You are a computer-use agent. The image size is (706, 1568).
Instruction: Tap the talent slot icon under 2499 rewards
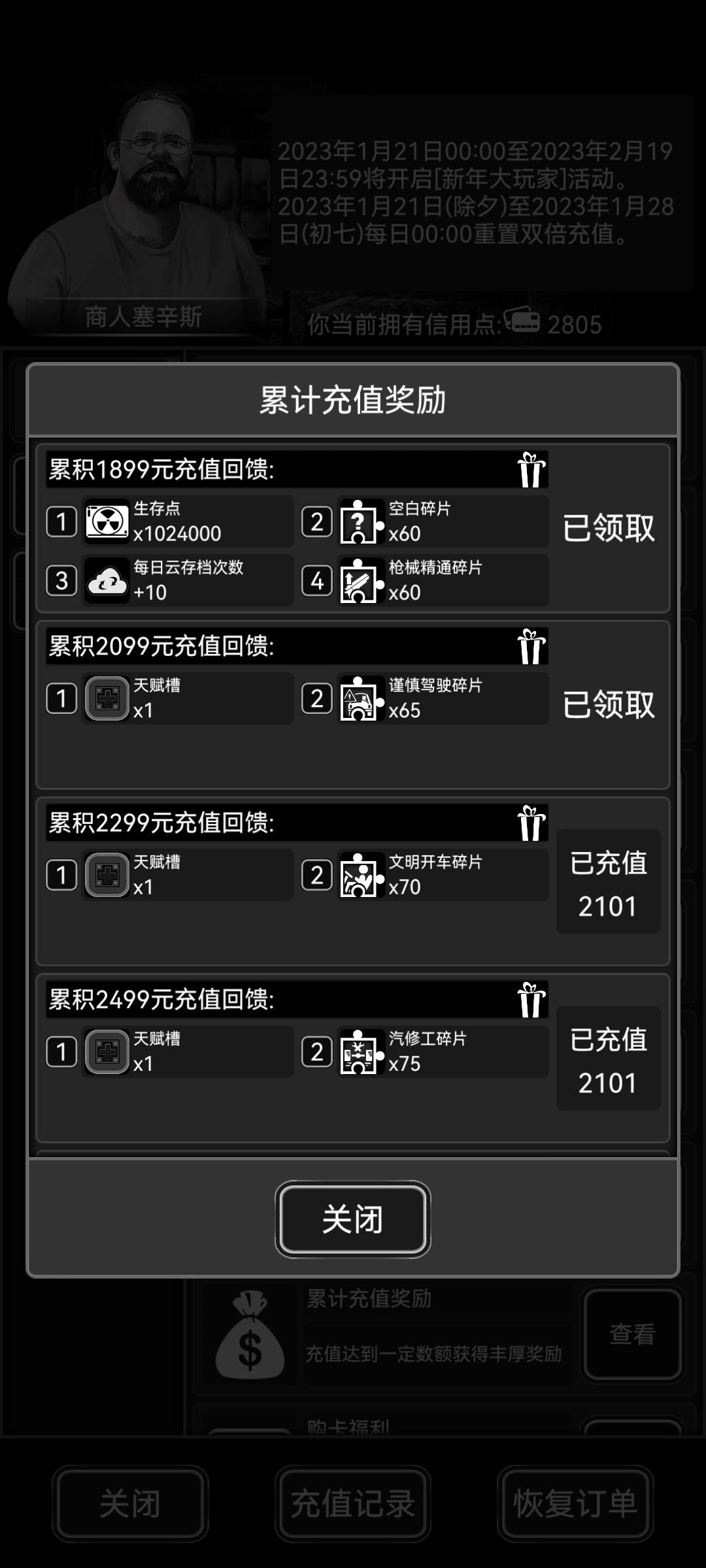coord(107,1052)
